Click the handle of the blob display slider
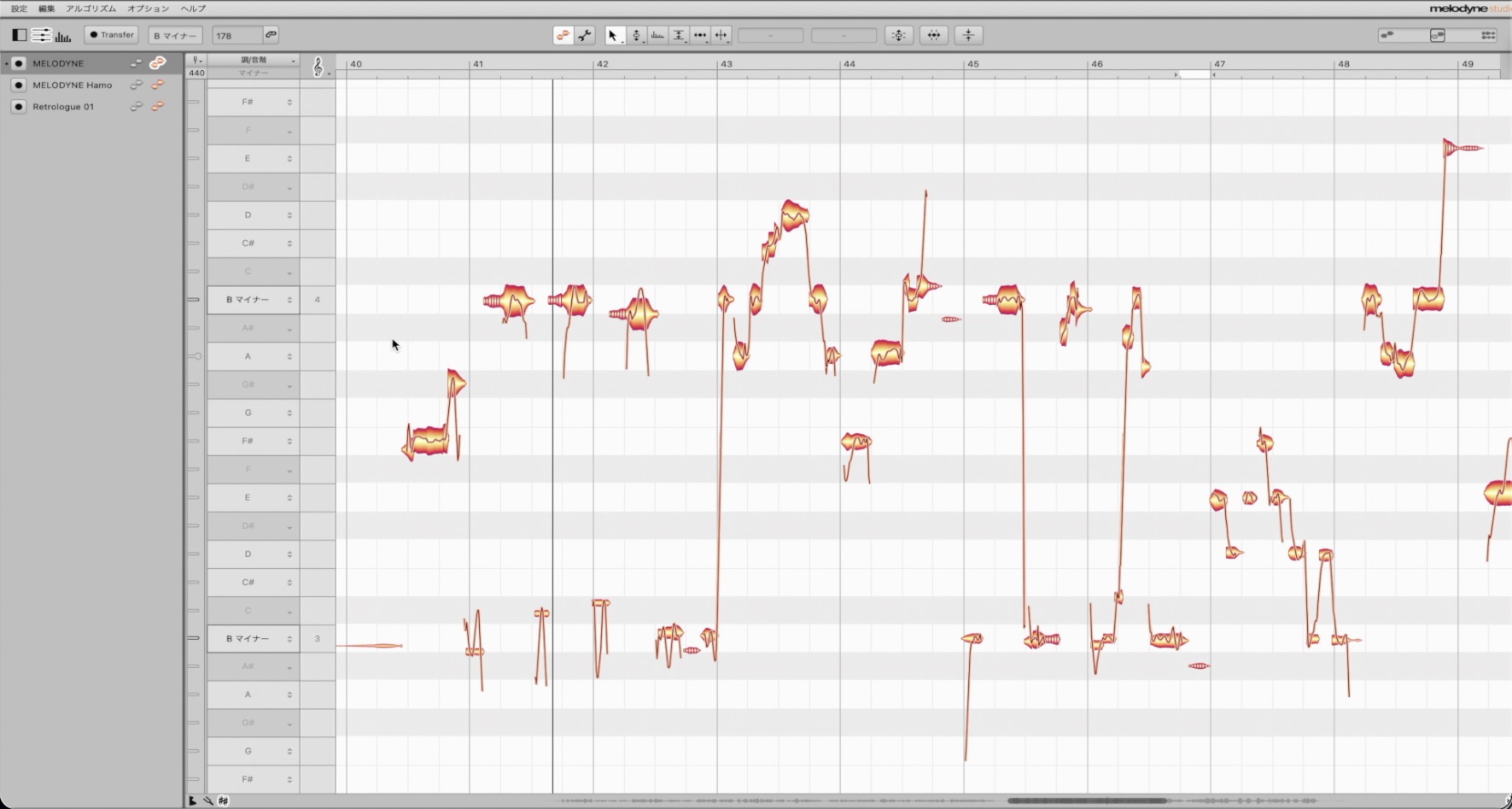The width and height of the screenshot is (1512, 809). pyautogui.click(x=1437, y=35)
